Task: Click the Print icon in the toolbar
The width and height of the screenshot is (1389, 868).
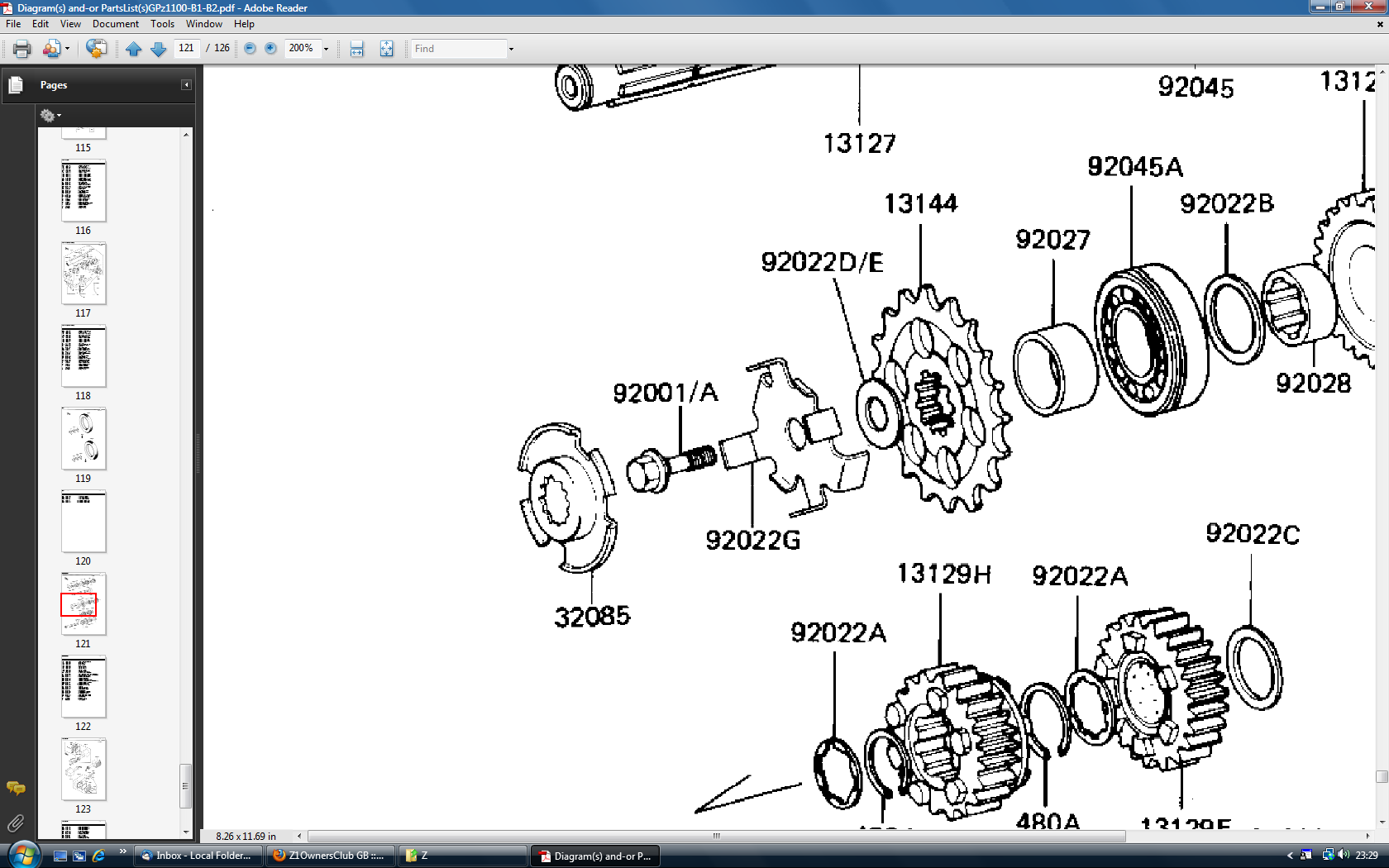Action: point(21,49)
